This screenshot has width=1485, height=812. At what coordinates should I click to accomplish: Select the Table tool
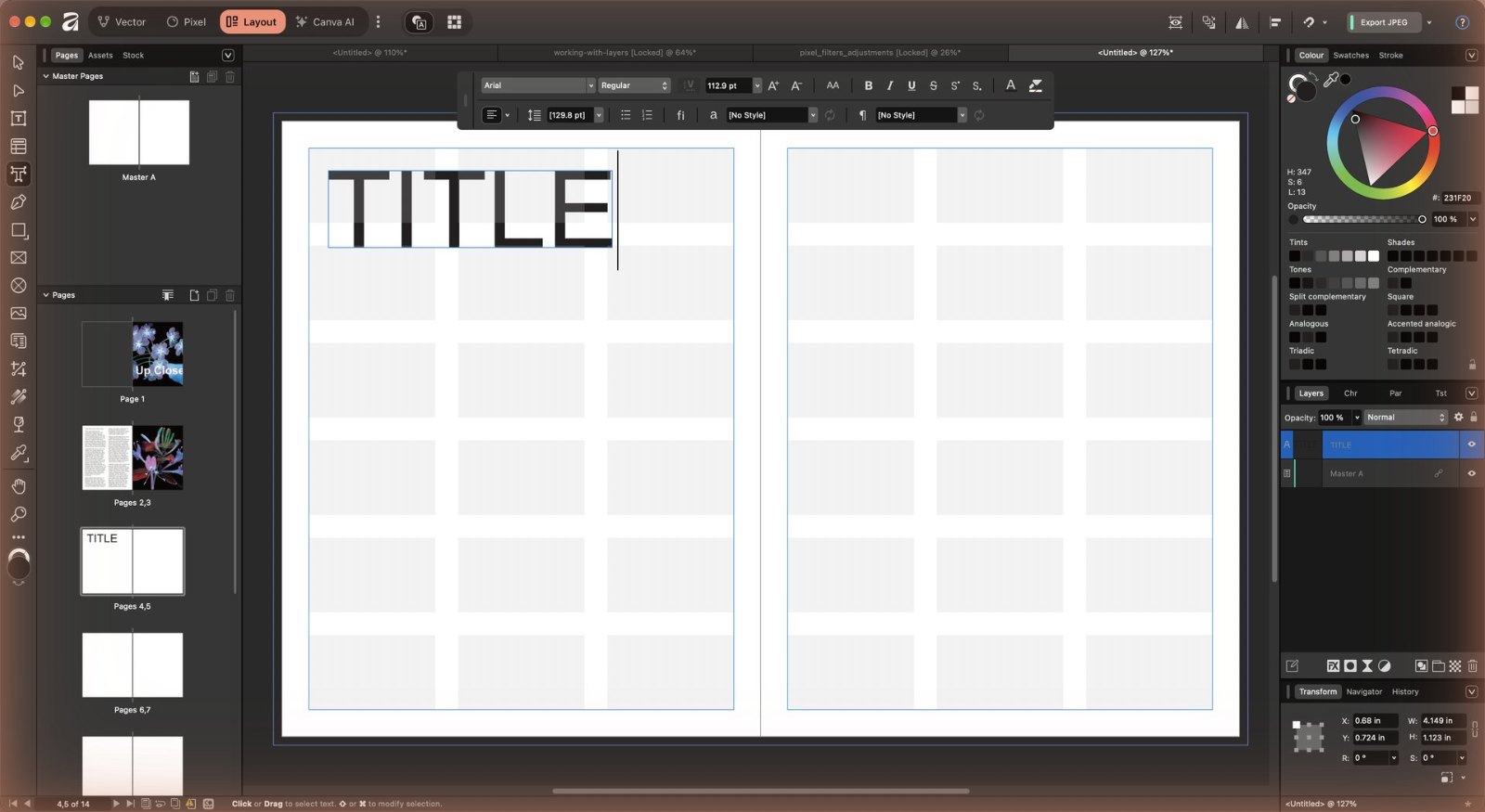click(19, 146)
